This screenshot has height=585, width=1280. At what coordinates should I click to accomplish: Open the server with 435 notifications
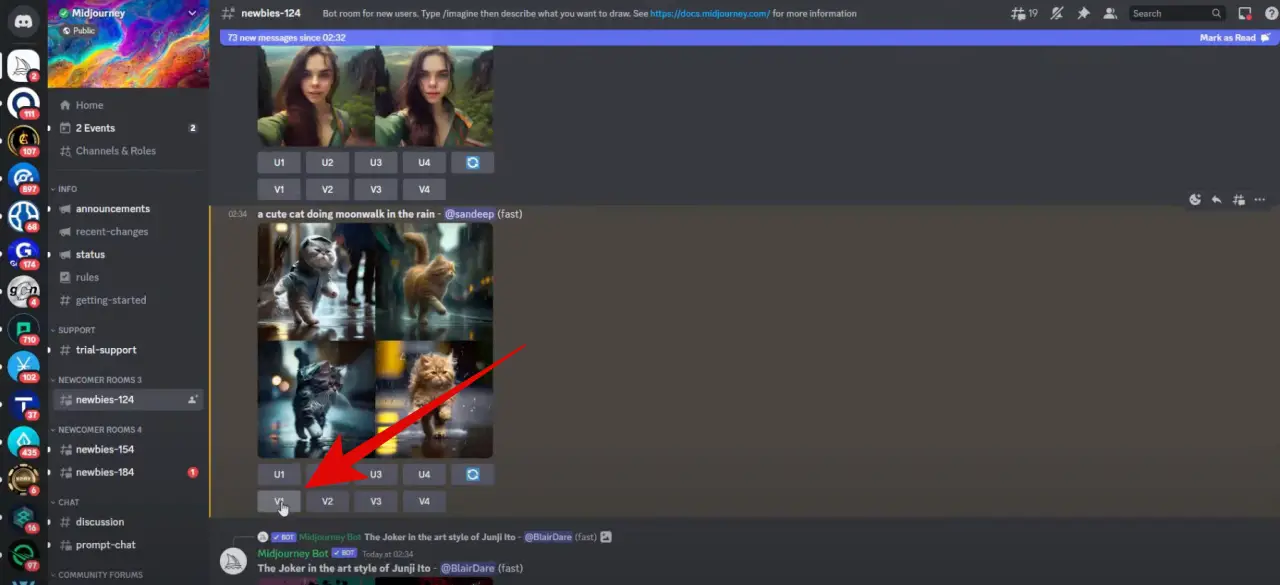click(23, 443)
